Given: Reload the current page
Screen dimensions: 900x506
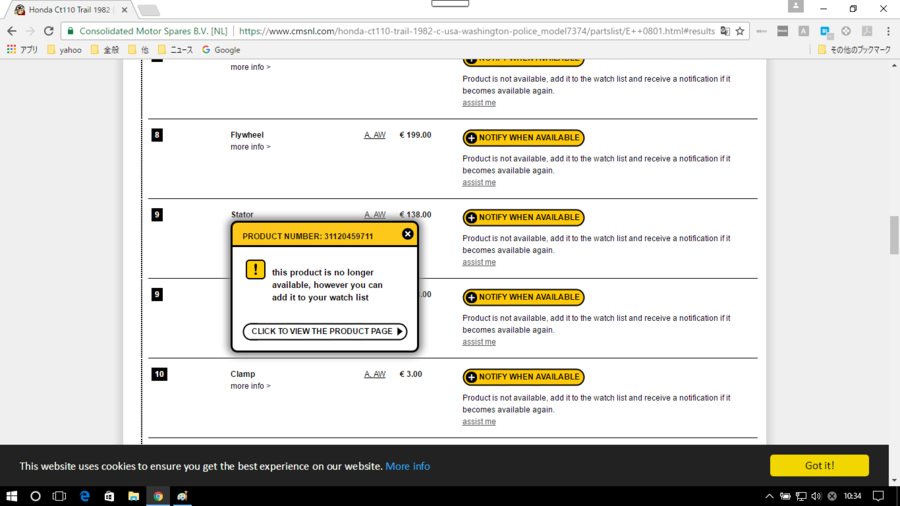Looking at the screenshot, I should tap(49, 31).
